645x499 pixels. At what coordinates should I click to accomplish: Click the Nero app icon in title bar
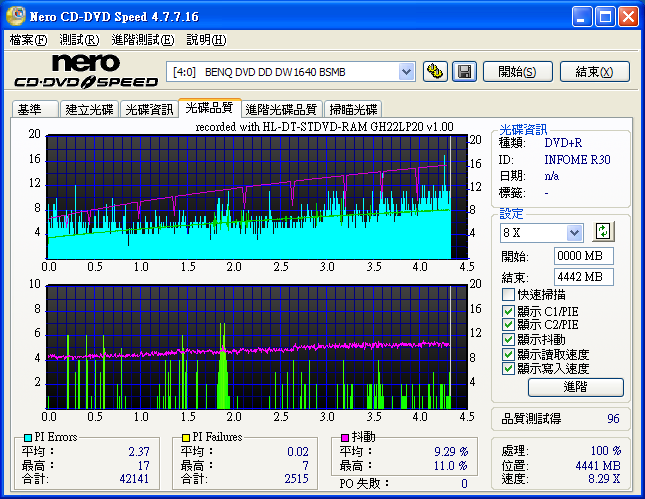[x=15, y=16]
